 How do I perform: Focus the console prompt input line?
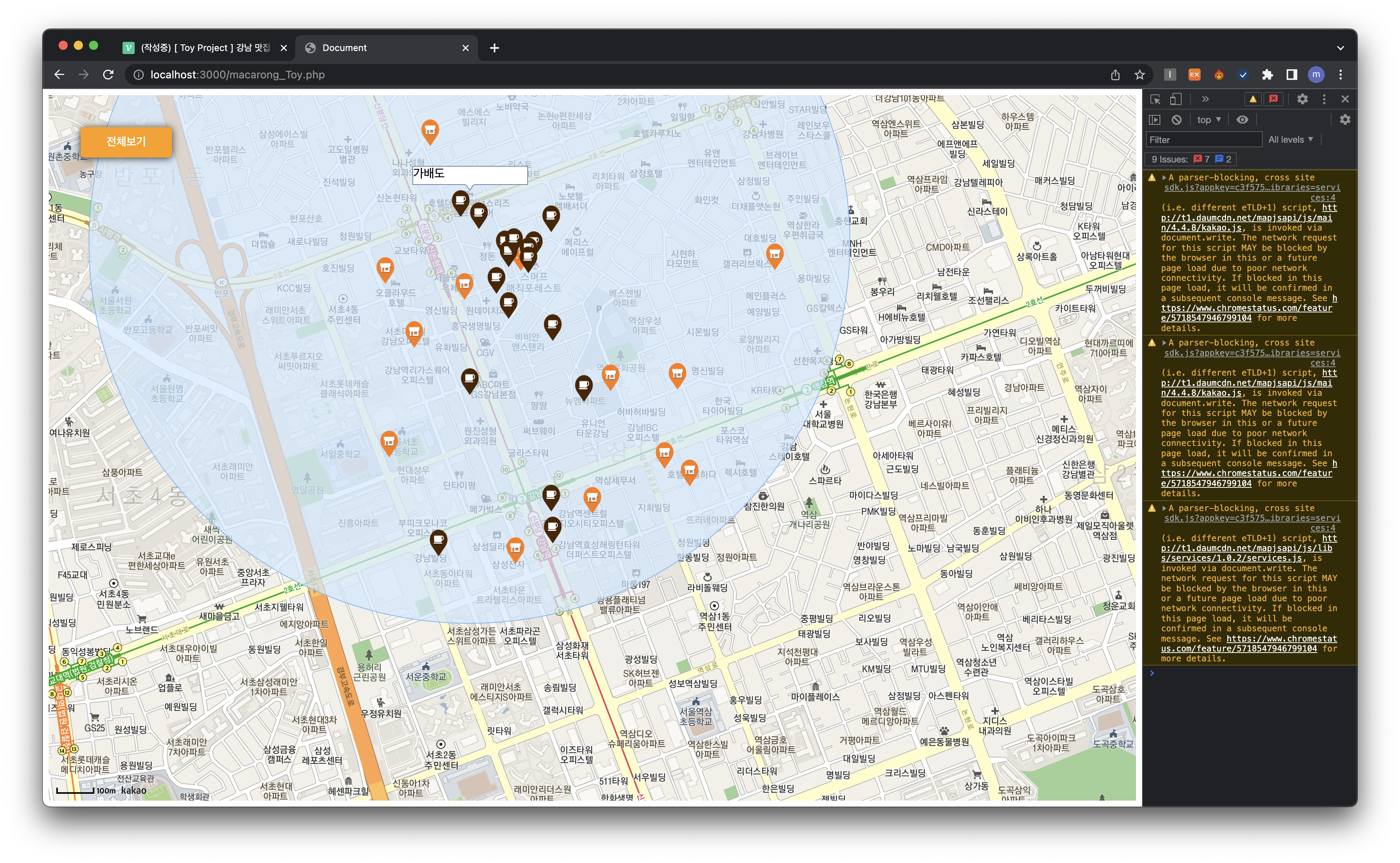pos(1249,673)
